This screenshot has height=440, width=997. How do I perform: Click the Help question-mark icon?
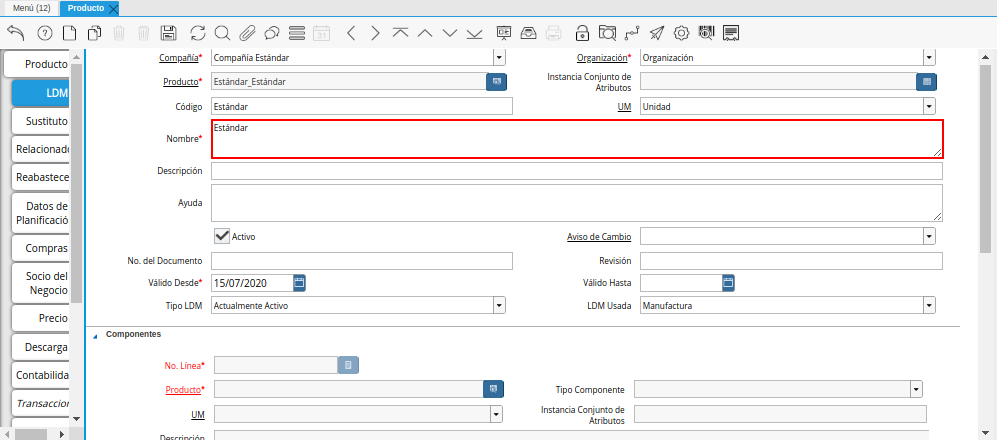45,33
